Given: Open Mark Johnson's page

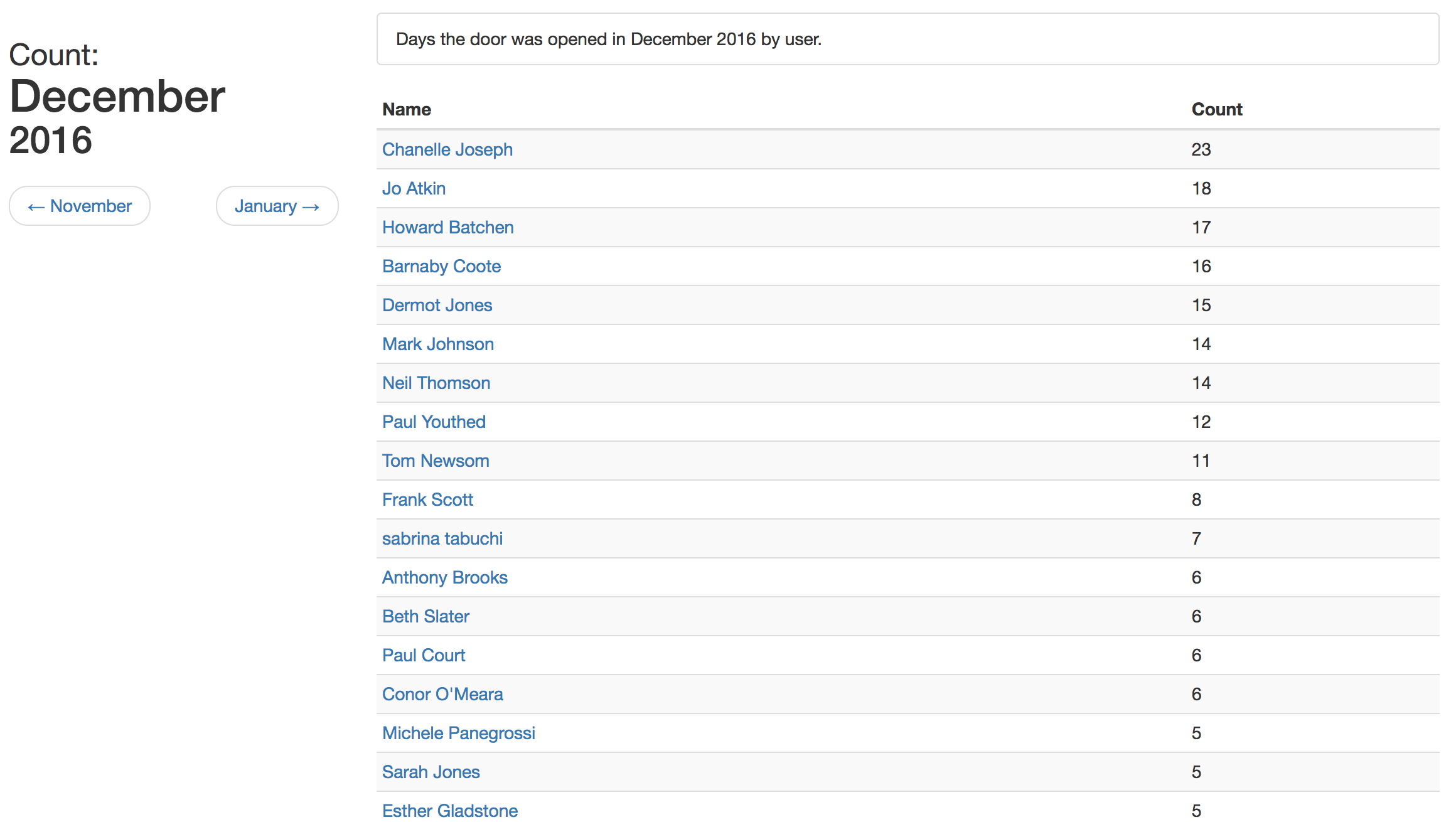Looking at the screenshot, I should point(438,344).
